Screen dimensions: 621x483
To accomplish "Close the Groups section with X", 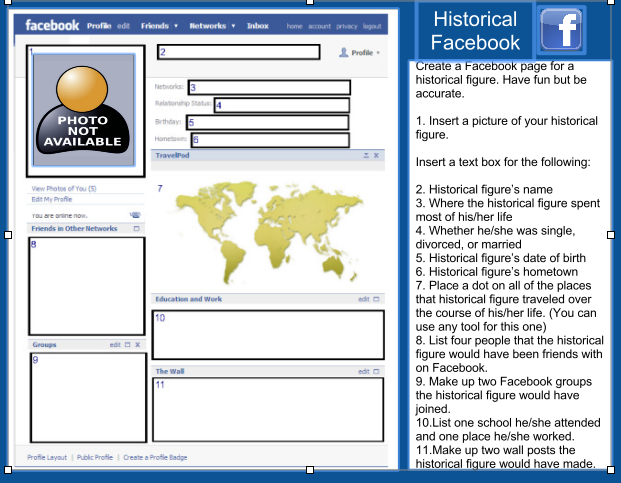I will [x=137, y=345].
